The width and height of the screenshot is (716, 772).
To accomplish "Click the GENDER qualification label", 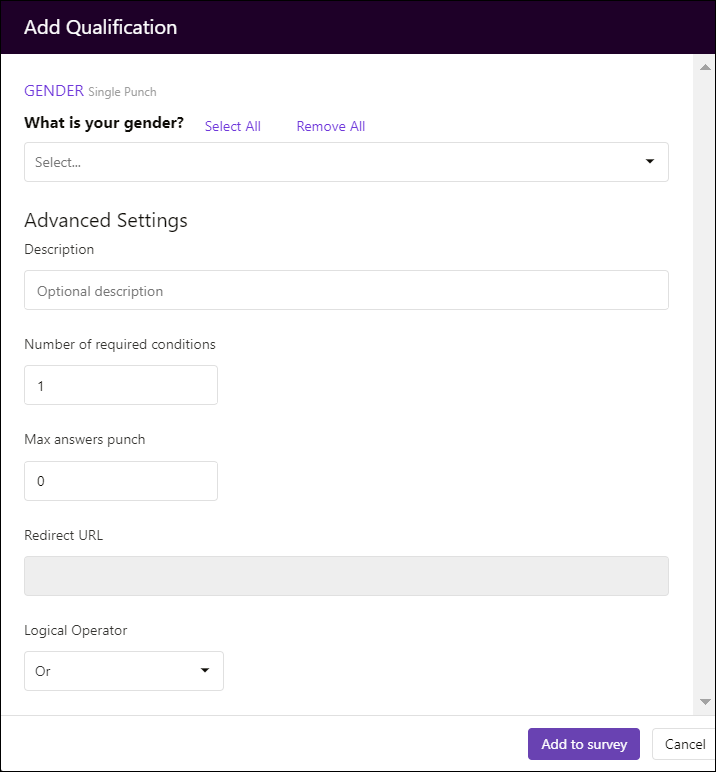I will 54,91.
